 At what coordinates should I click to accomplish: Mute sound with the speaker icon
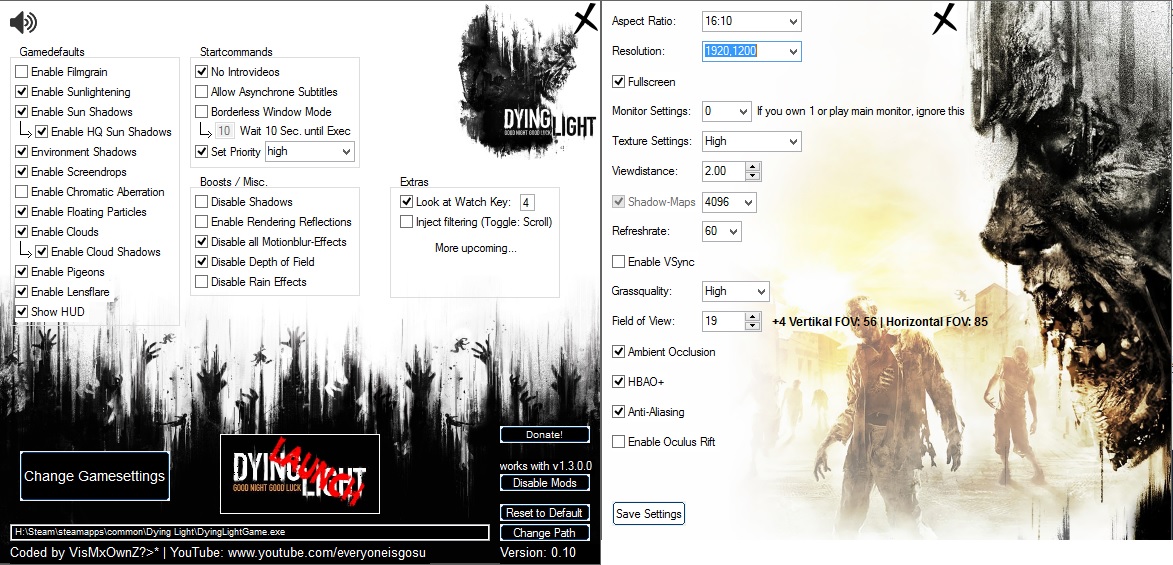23,22
